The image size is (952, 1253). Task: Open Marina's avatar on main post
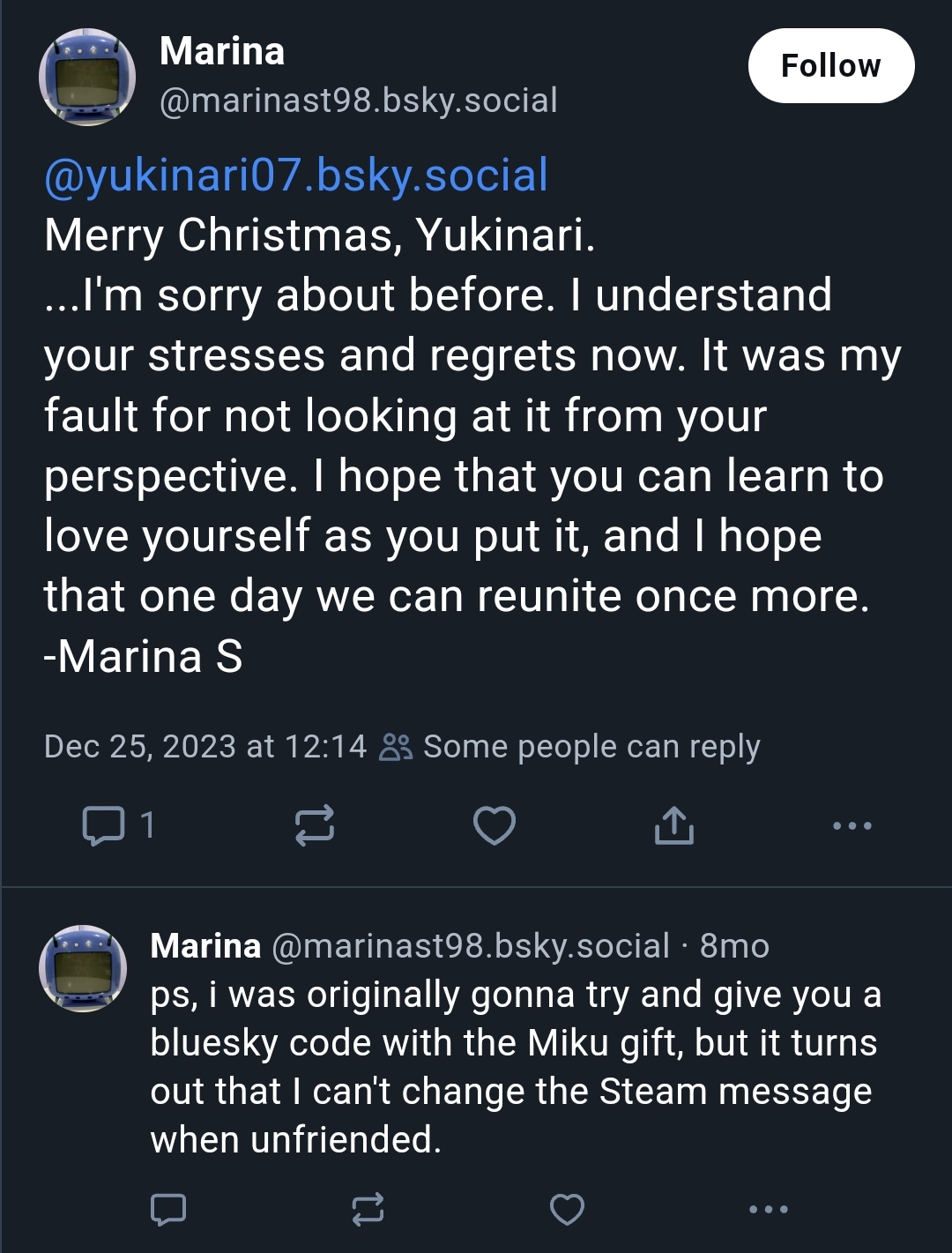87,78
